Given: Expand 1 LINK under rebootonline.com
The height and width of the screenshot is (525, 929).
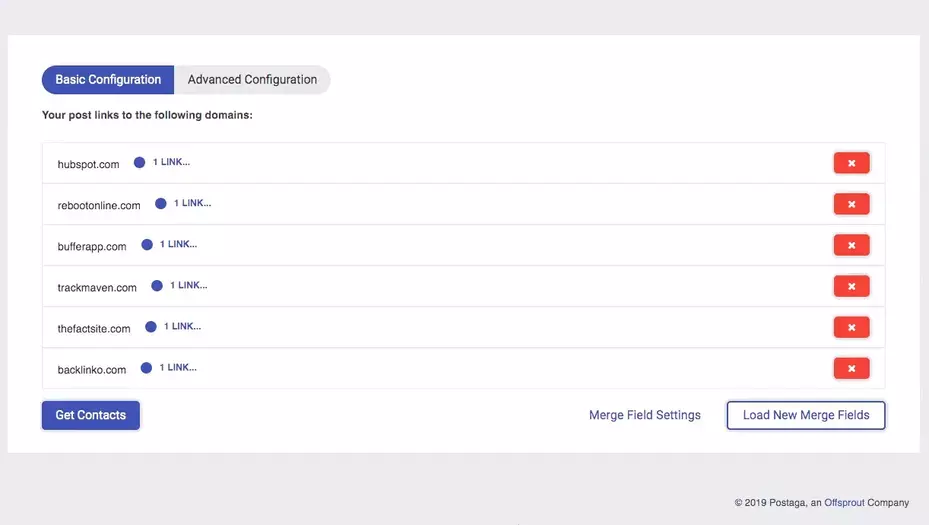Looking at the screenshot, I should [x=193, y=203].
